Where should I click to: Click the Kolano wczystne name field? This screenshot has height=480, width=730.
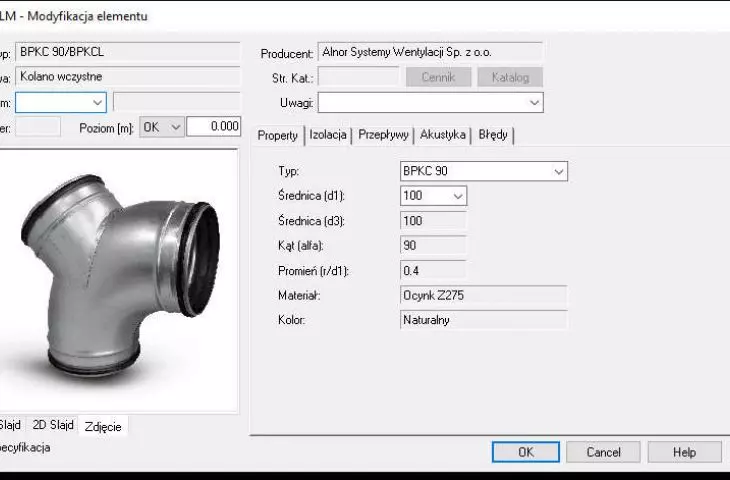tap(128, 76)
